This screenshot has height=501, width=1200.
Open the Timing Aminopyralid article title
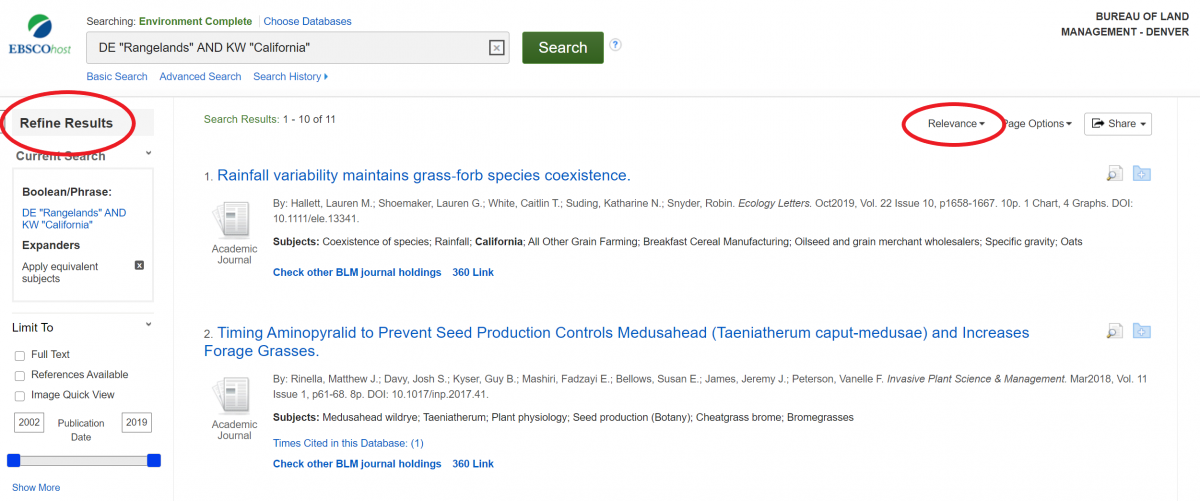coord(616,341)
